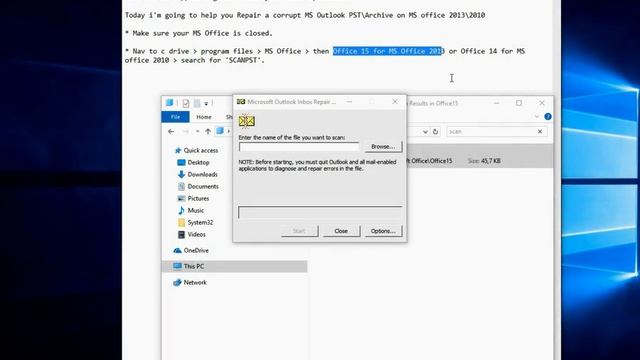Click the file name input field
The image size is (640, 360).
coord(299,147)
